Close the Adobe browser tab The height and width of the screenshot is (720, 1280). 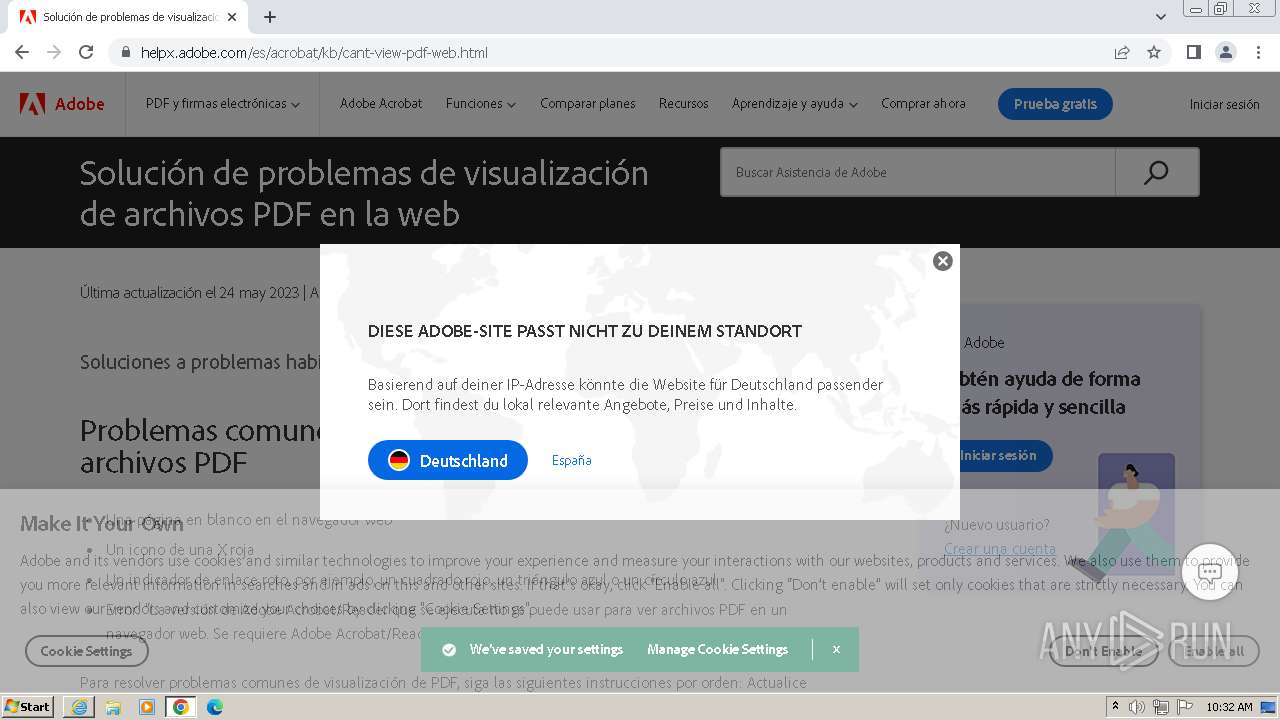232,17
